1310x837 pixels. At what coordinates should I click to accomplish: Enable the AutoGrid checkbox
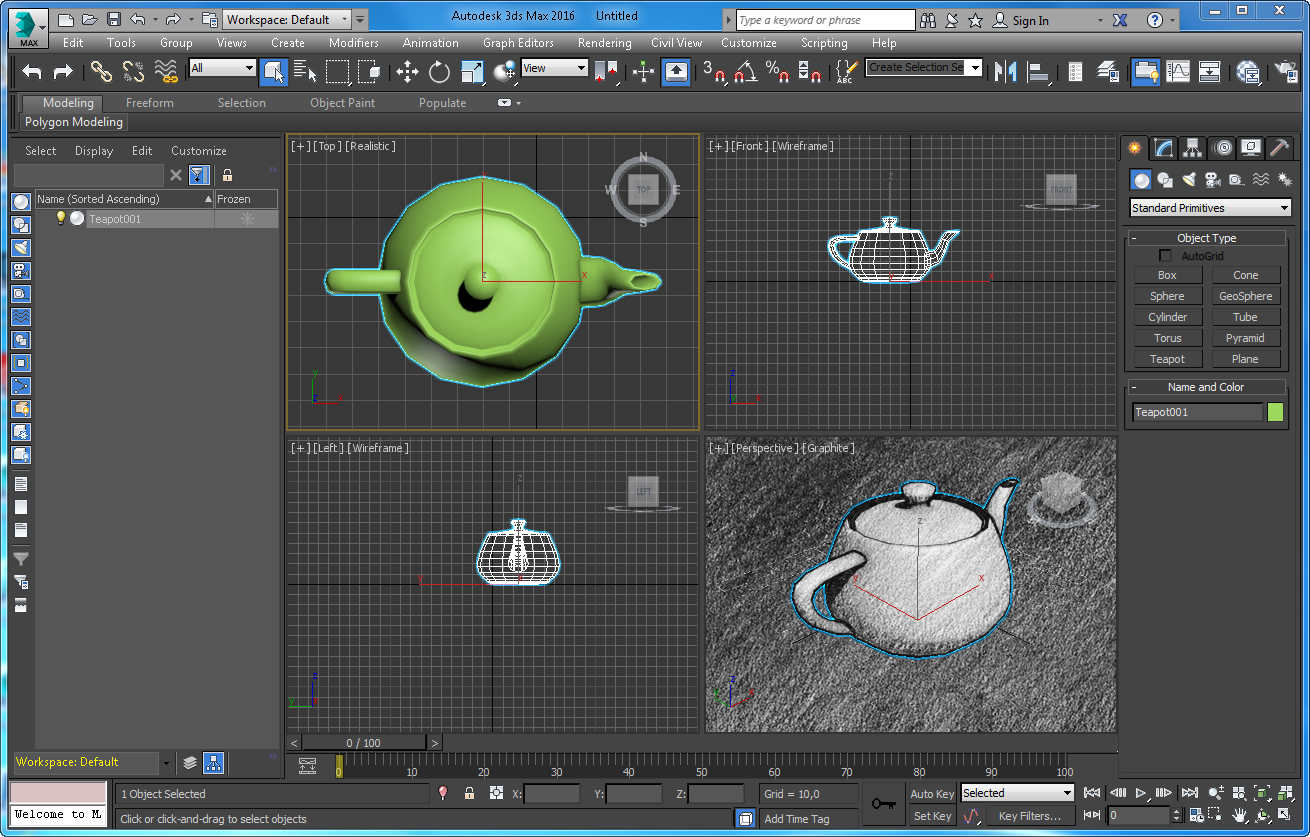pyautogui.click(x=1165, y=256)
